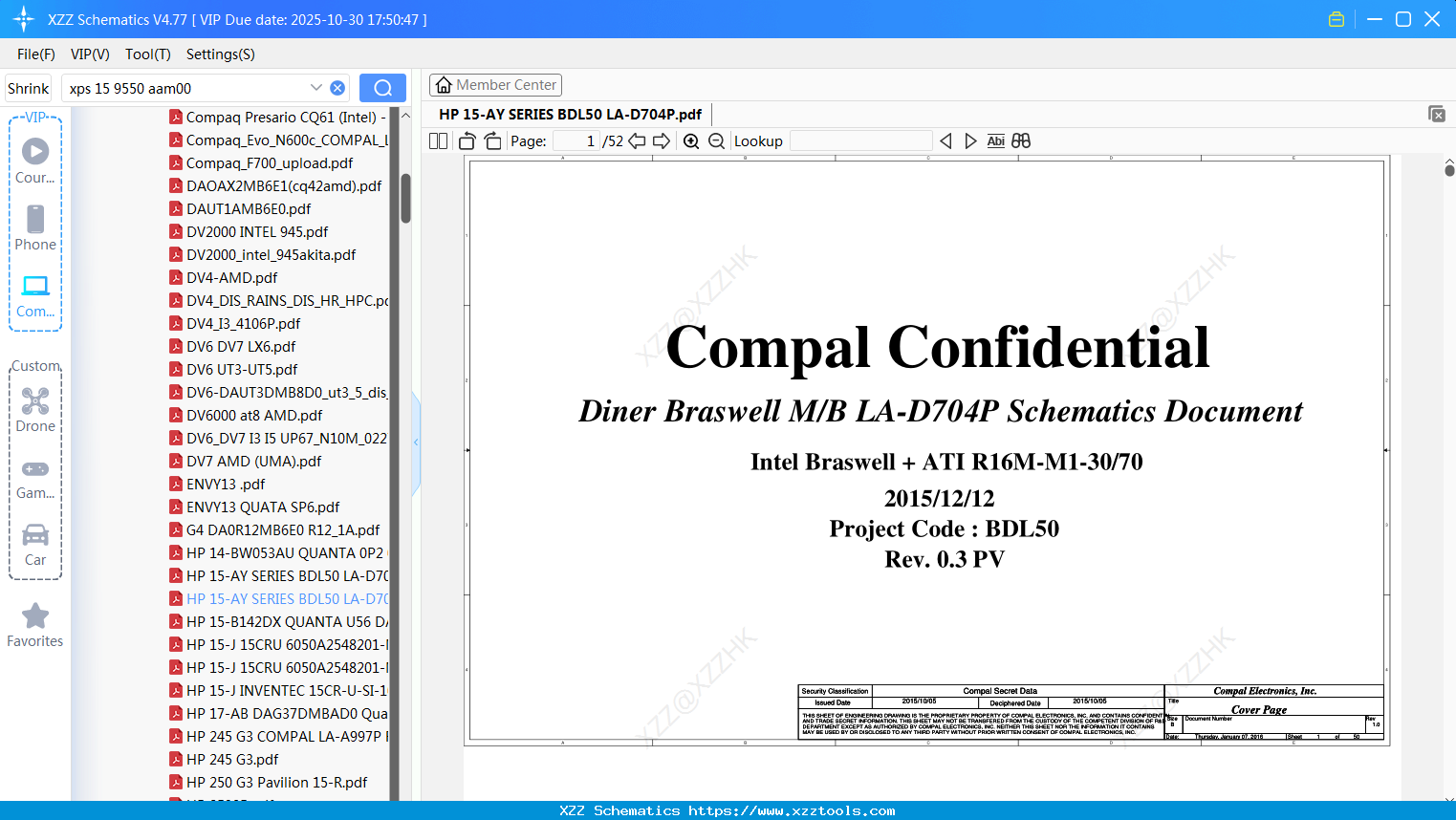Open Computer category in sidebar
Screen dimensions: 1456x820
tap(35, 295)
